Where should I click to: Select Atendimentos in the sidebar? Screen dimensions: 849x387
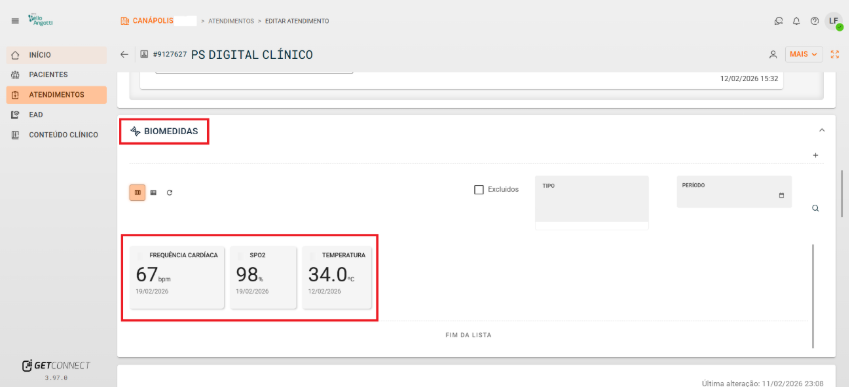tap(56, 95)
